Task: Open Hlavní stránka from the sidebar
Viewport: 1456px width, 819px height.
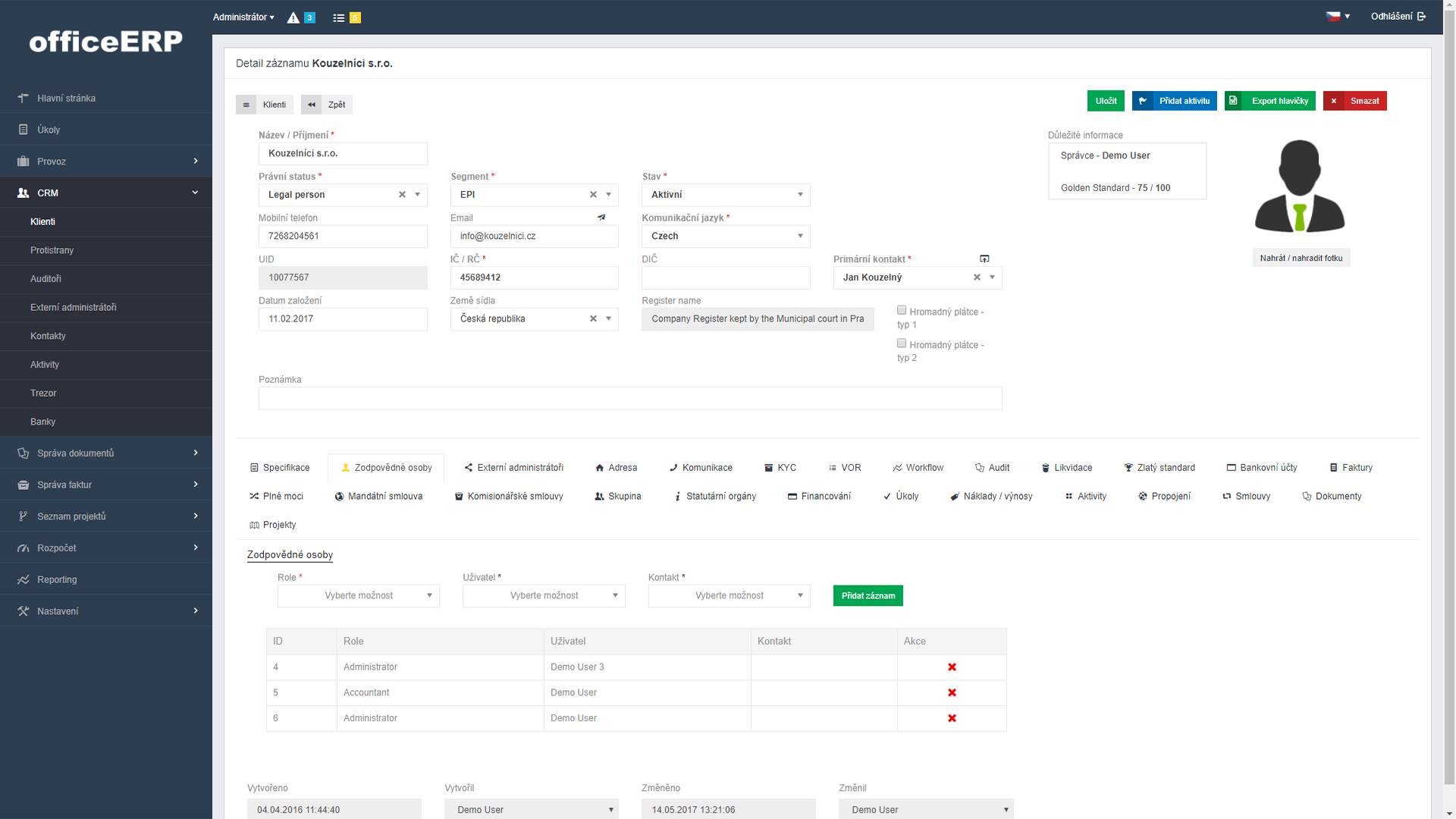Action: [106, 98]
